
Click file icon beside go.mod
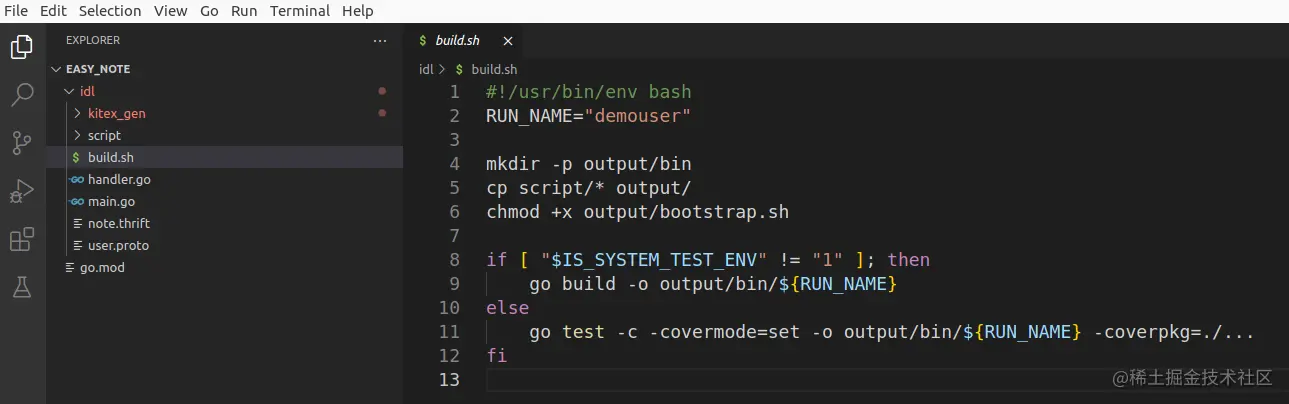click(69, 268)
